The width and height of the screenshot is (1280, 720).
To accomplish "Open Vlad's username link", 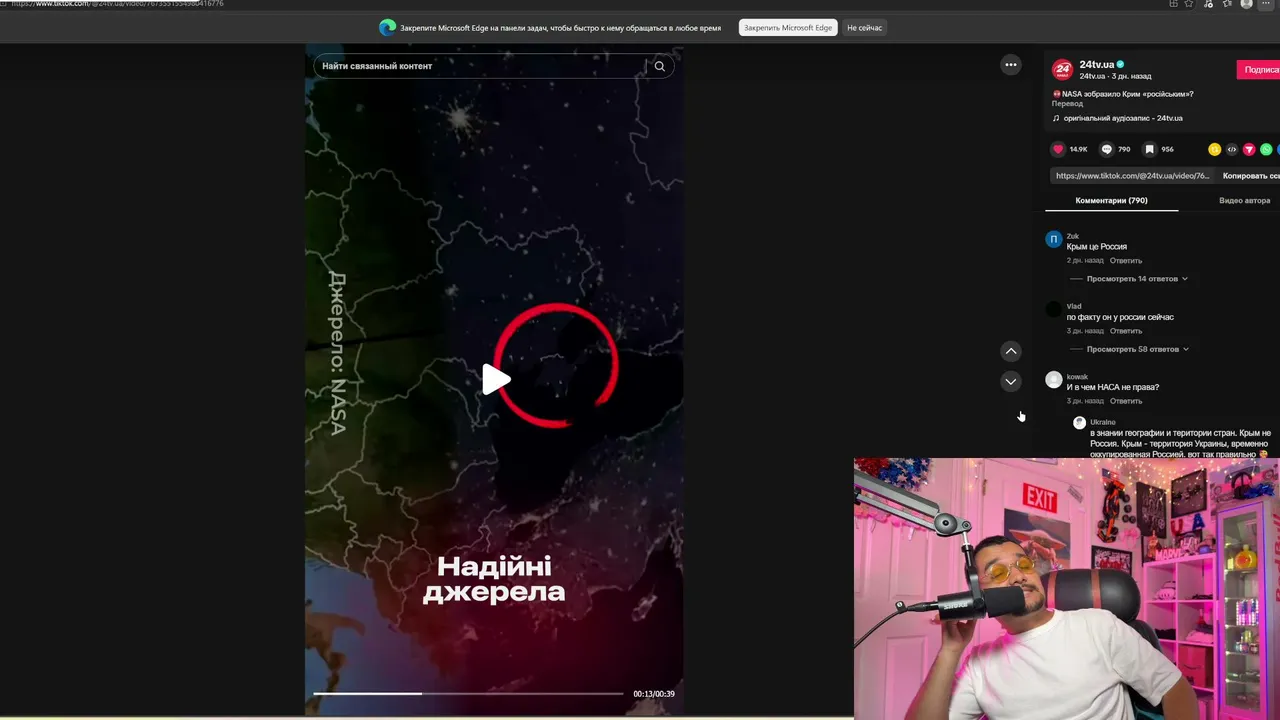I will click(x=1074, y=306).
